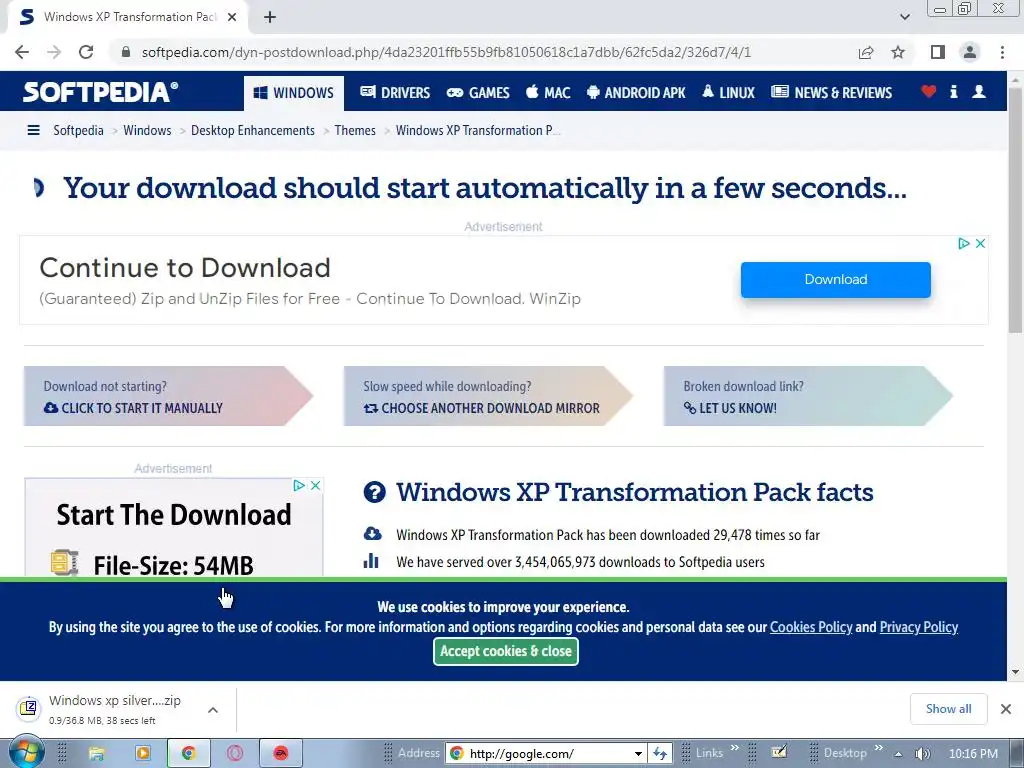The height and width of the screenshot is (768, 1024).
Task: Click the question mark facts icon
Action: click(374, 492)
